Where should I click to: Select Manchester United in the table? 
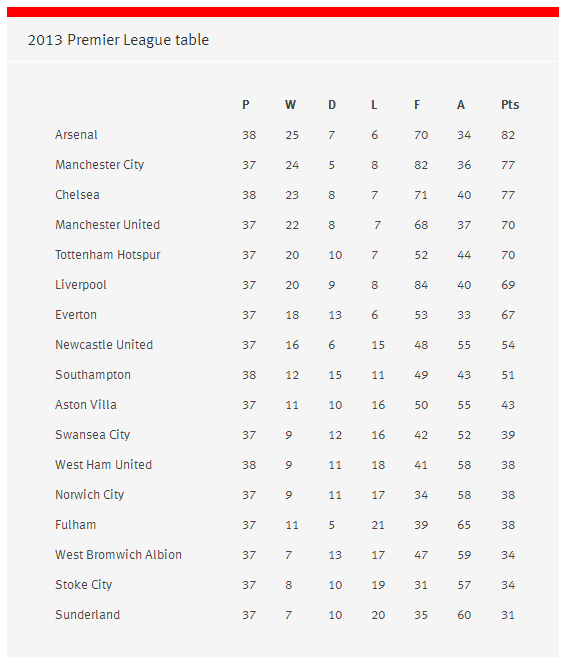(108, 225)
